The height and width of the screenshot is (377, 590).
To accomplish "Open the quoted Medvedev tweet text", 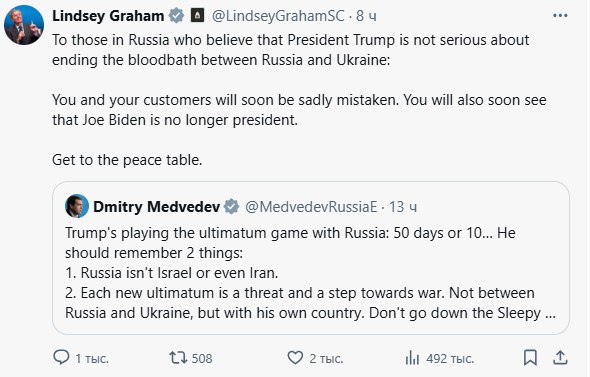I will pyautogui.click(x=310, y=273).
